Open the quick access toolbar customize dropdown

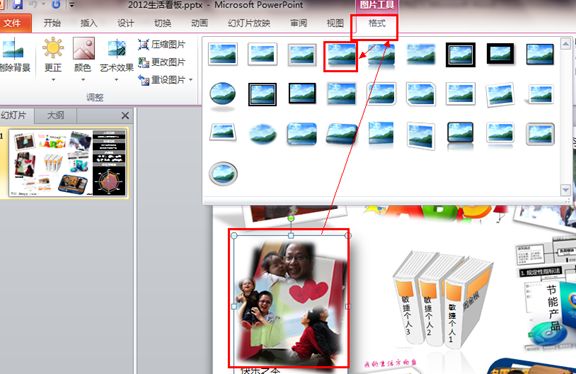72,5
